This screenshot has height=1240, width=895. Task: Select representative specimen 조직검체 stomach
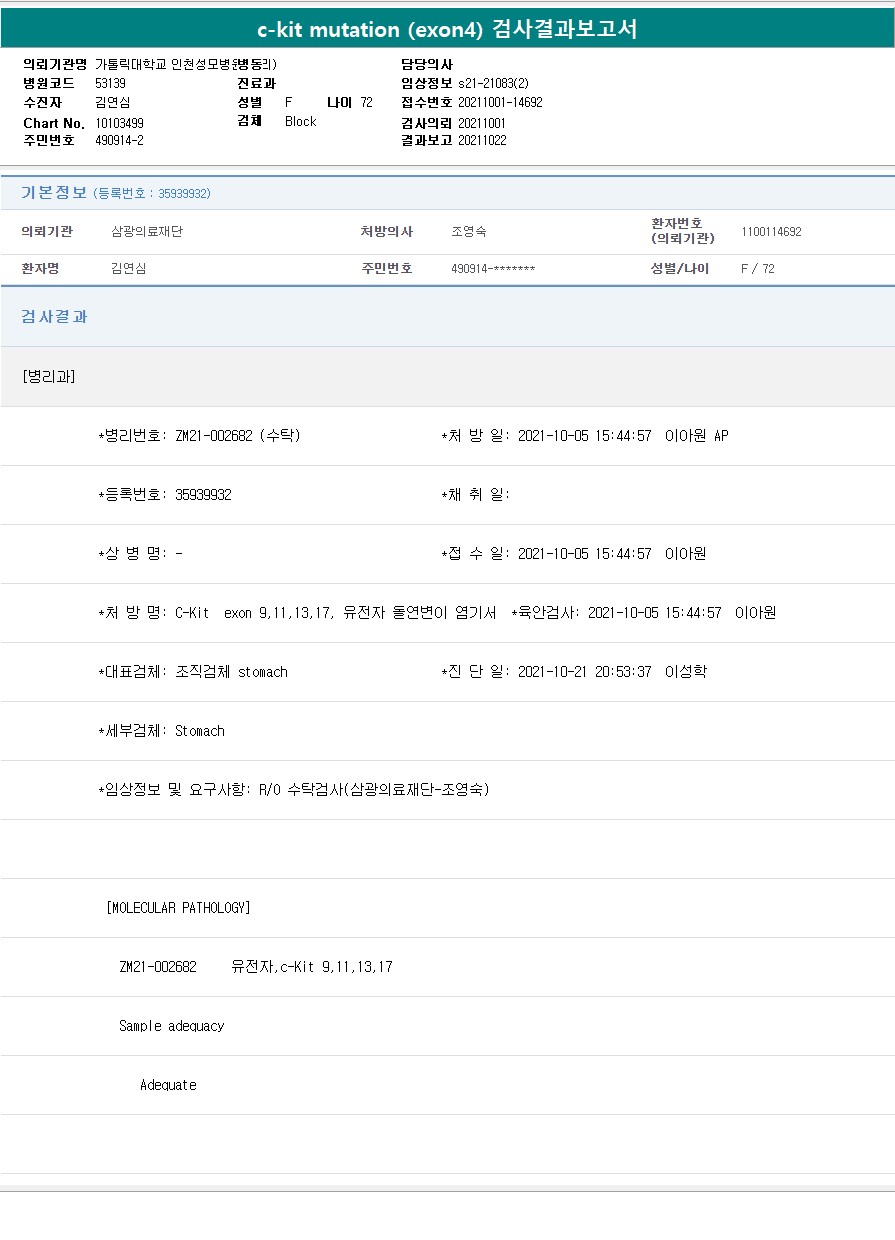click(231, 672)
